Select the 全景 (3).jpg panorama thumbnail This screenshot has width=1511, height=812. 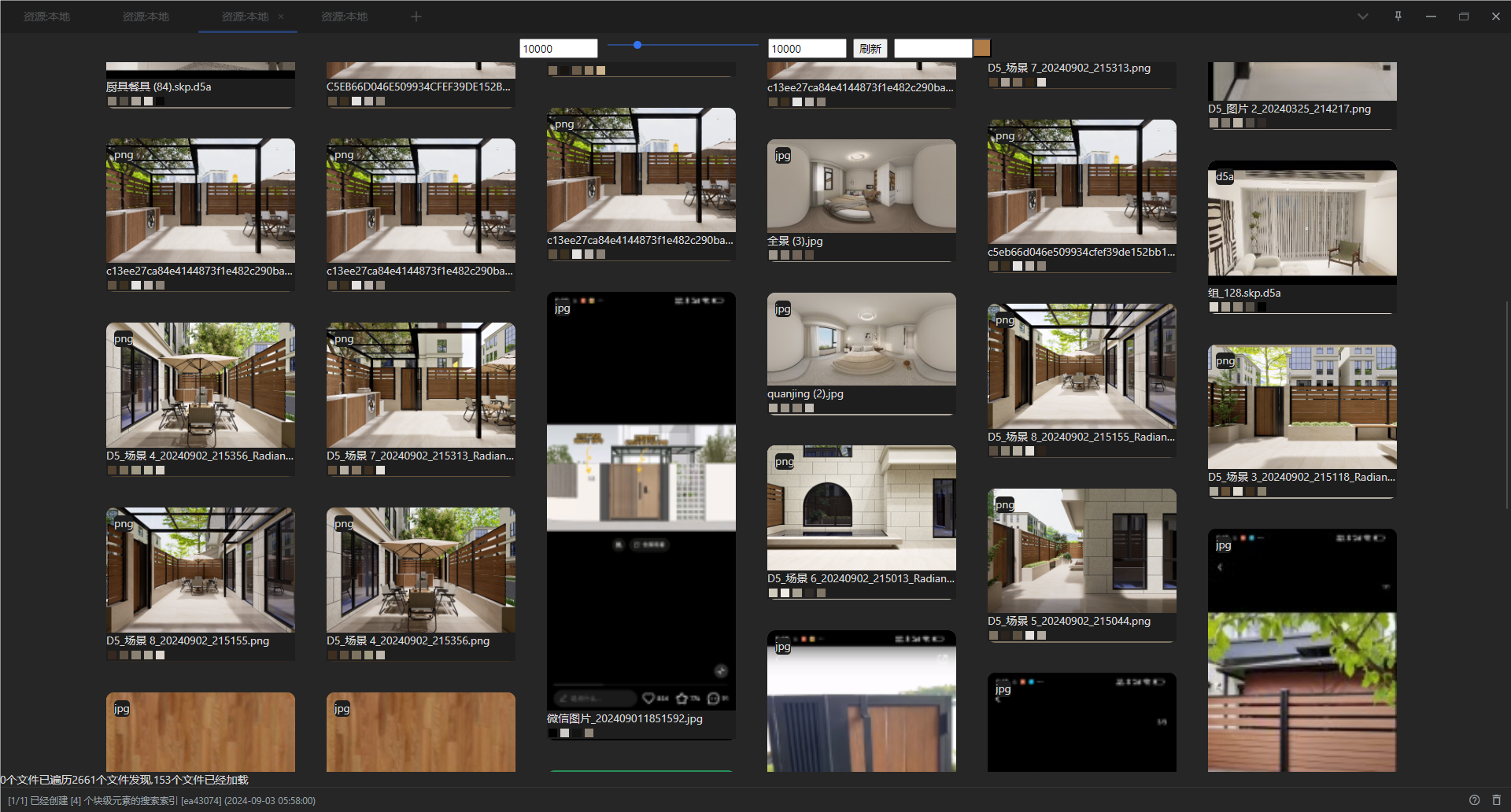pos(862,186)
